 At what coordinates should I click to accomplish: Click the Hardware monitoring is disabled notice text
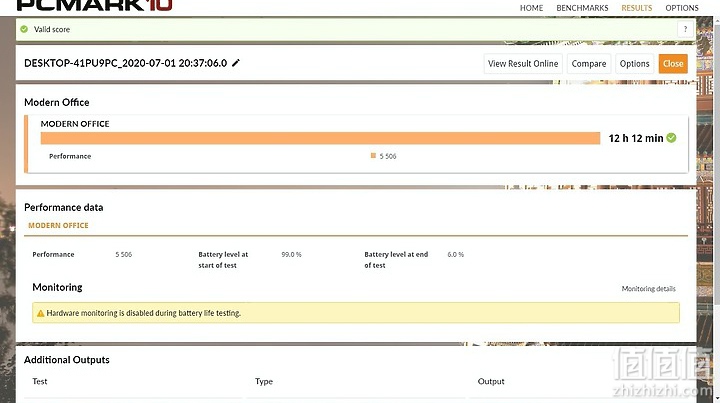[144, 313]
